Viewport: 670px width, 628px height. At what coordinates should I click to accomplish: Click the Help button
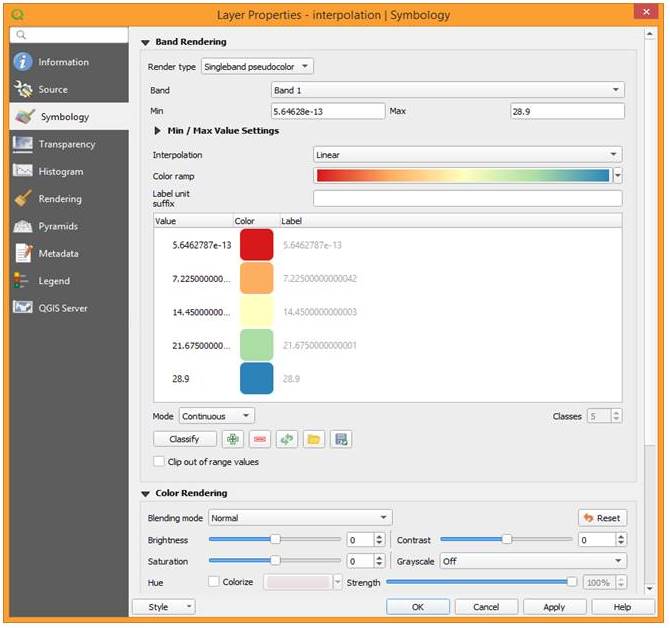click(623, 607)
